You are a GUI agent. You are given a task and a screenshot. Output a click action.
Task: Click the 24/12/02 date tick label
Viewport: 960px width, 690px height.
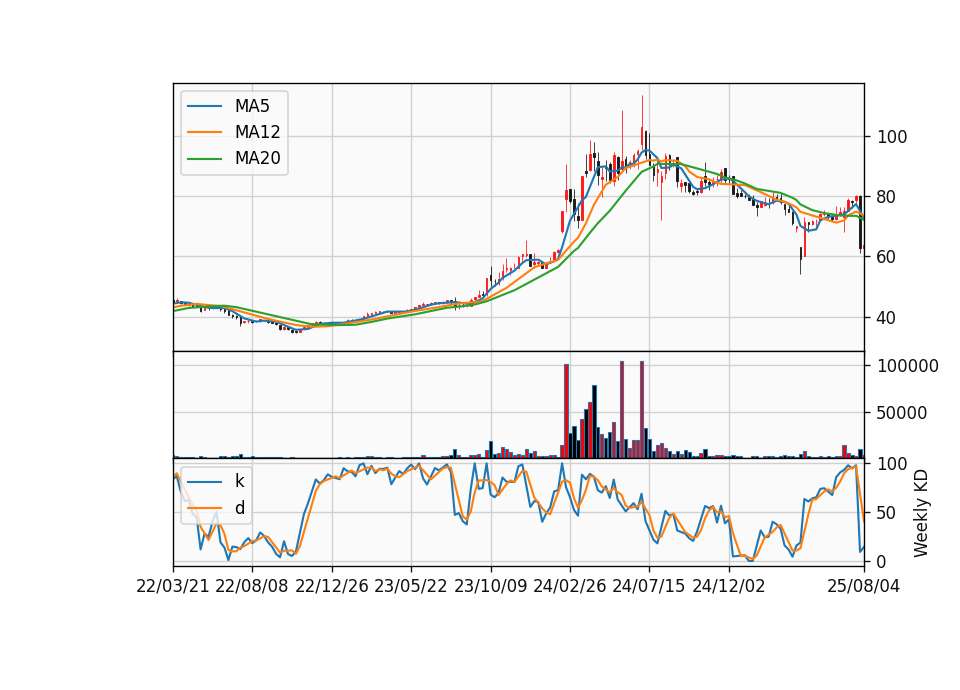pos(729,586)
